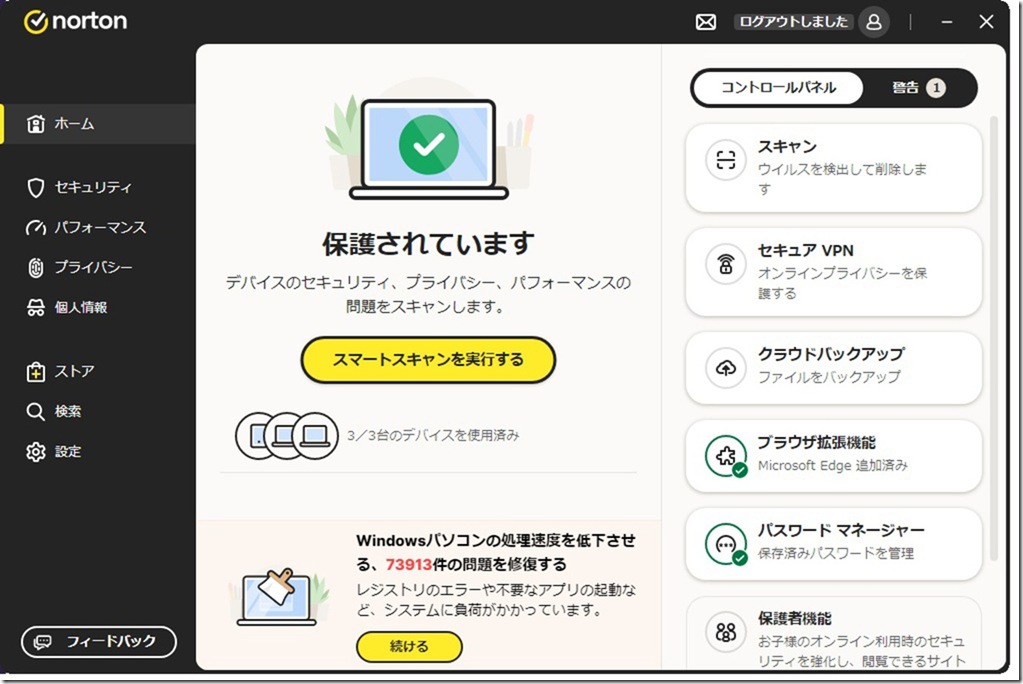Click the ファイルをバックアップ text

click(829, 377)
